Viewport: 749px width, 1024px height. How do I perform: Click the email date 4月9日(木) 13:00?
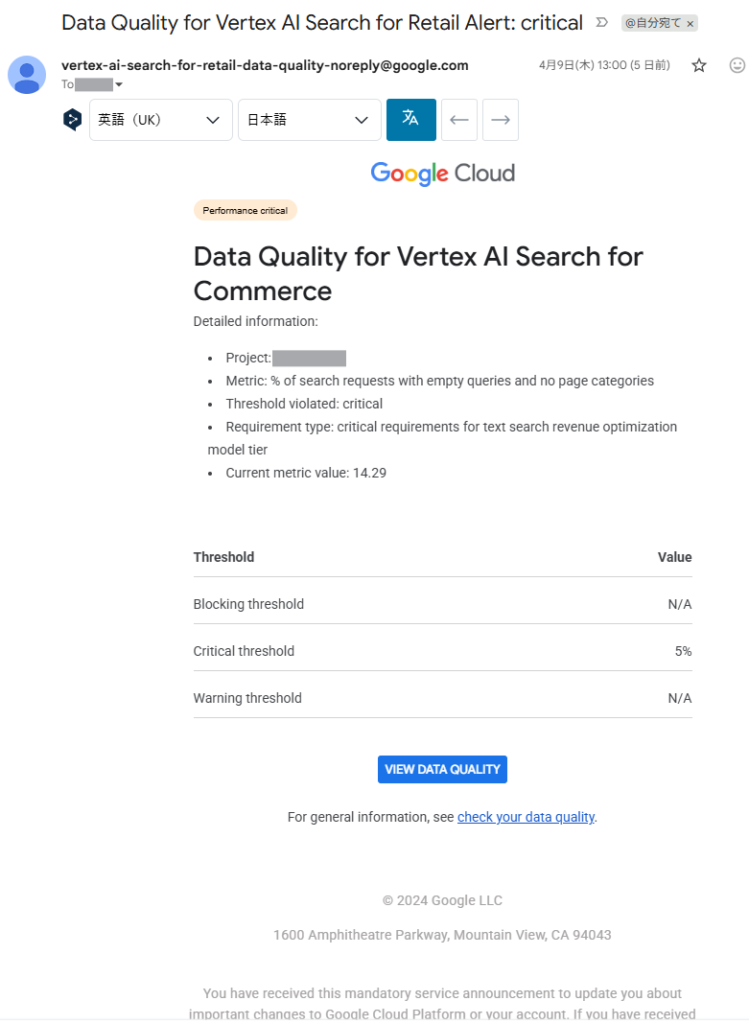click(x=604, y=65)
